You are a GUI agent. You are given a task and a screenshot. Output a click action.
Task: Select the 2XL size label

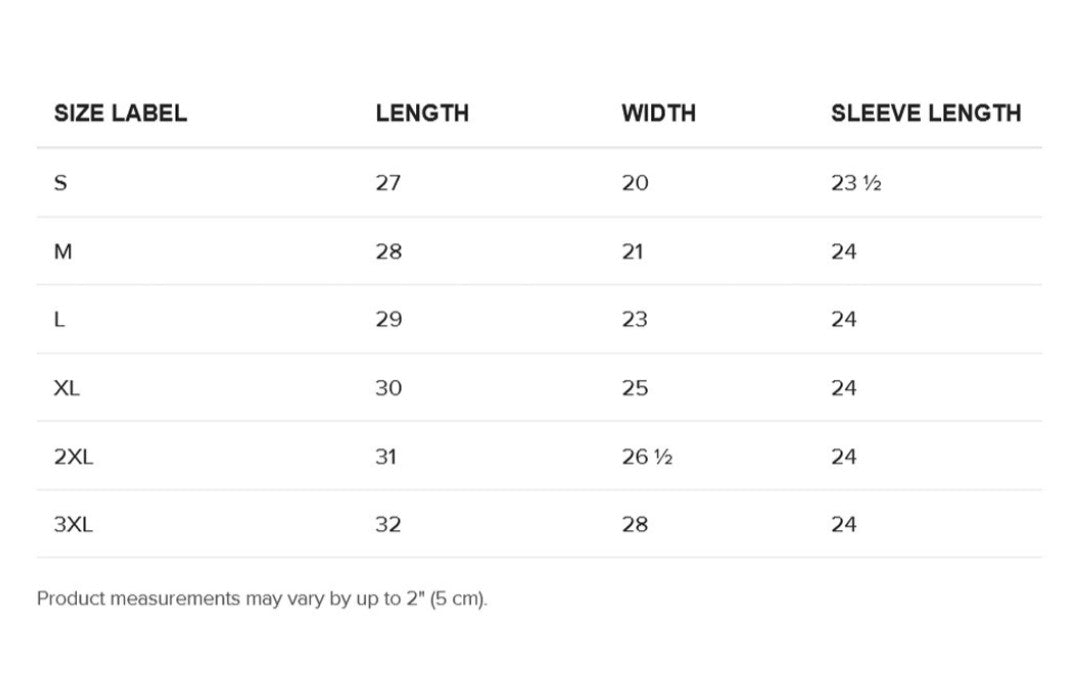(x=74, y=457)
